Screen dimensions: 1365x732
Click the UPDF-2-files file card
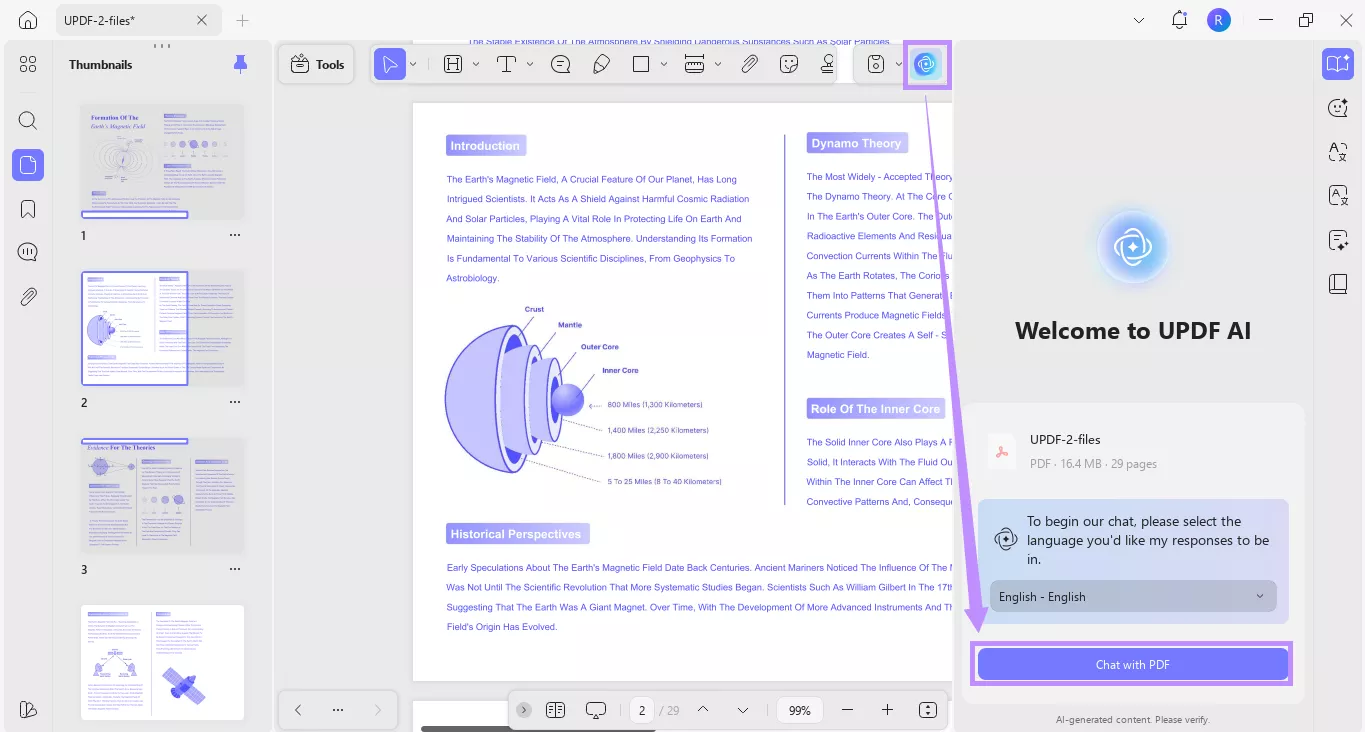click(1133, 451)
